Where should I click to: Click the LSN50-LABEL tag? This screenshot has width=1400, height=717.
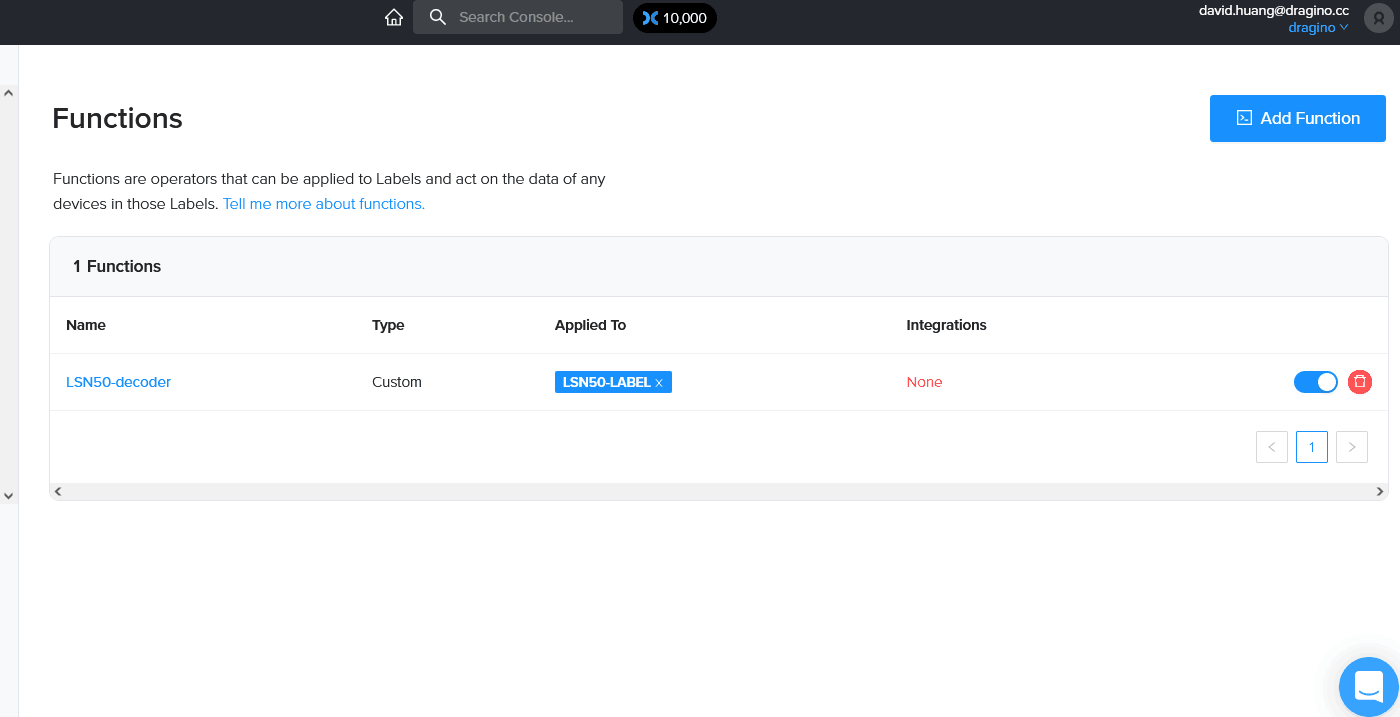click(x=606, y=382)
